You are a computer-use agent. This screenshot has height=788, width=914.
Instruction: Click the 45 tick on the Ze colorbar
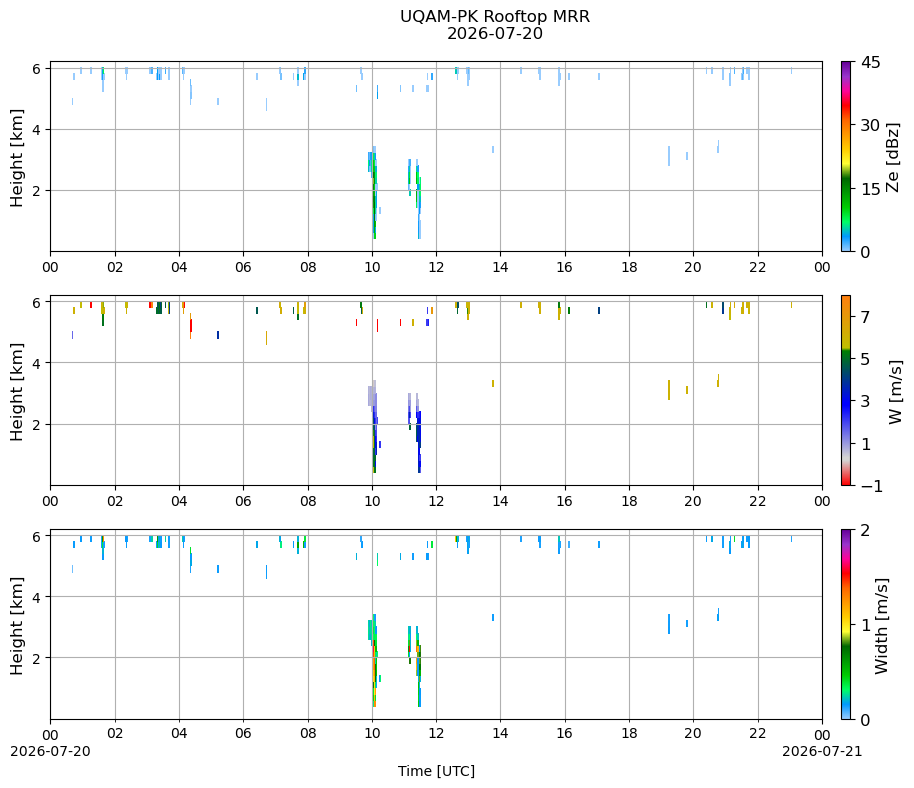[x=870, y=62]
